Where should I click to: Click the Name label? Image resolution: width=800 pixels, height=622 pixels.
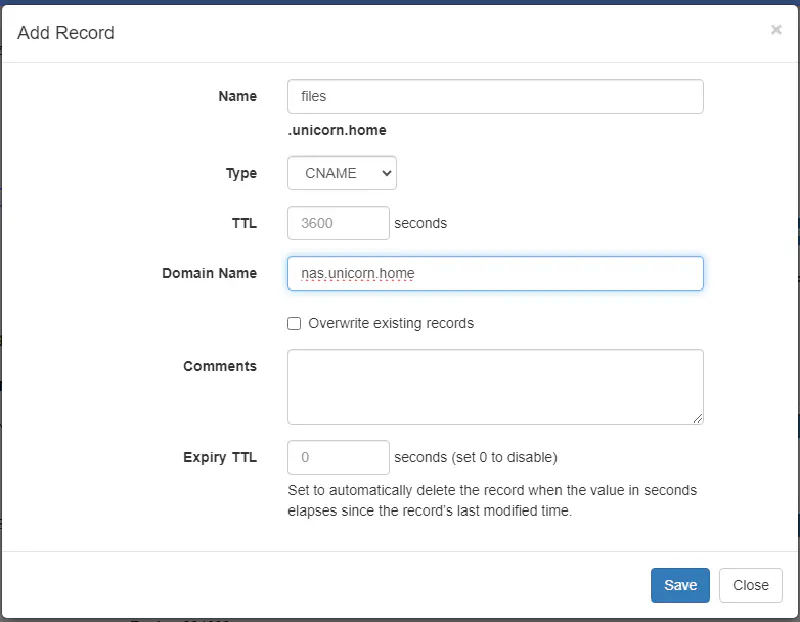pyautogui.click(x=238, y=96)
